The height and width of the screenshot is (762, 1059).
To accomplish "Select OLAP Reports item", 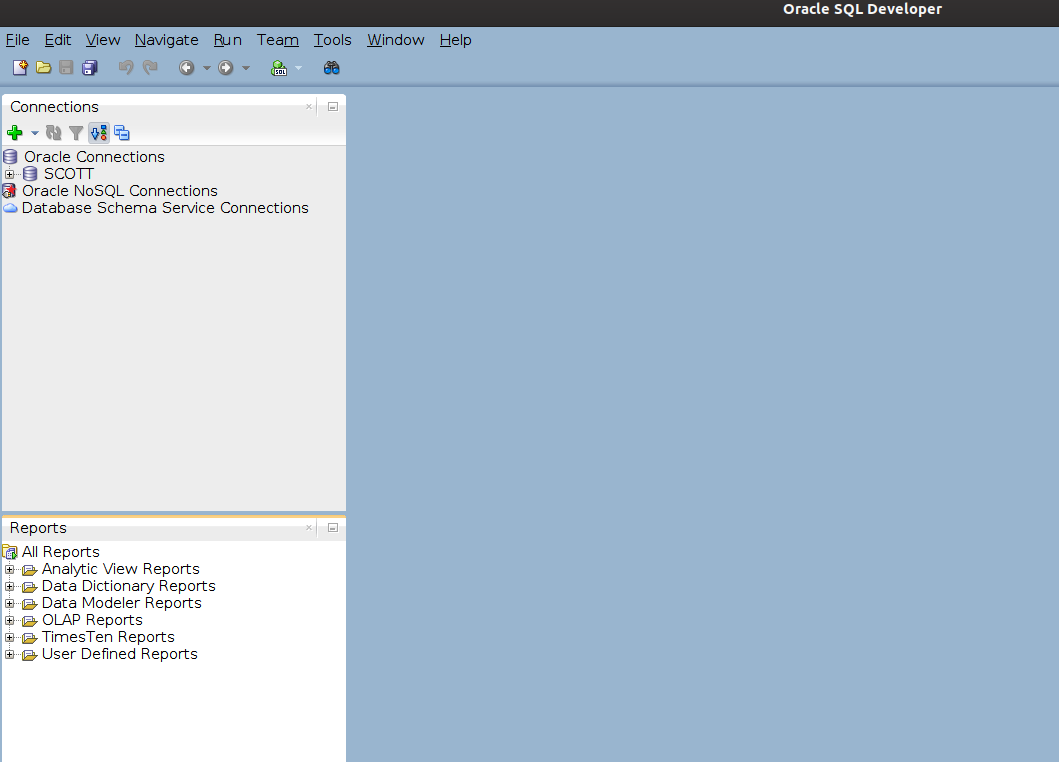I will point(93,619).
